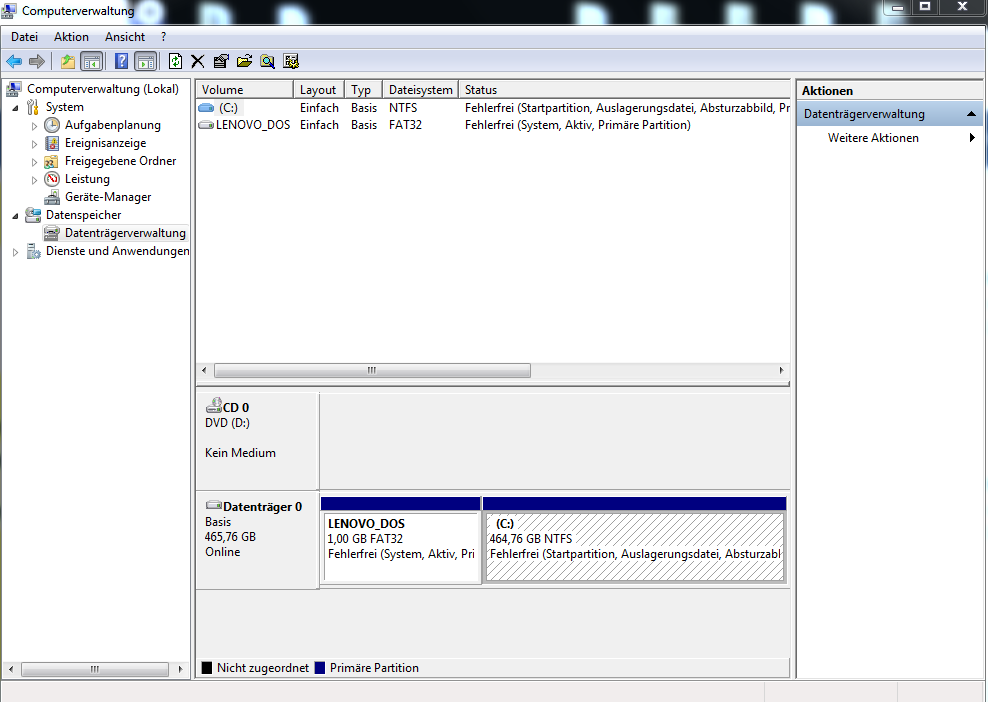Click tree pane scrollbar right arrow
The height and width of the screenshot is (702, 988).
click(x=181, y=669)
